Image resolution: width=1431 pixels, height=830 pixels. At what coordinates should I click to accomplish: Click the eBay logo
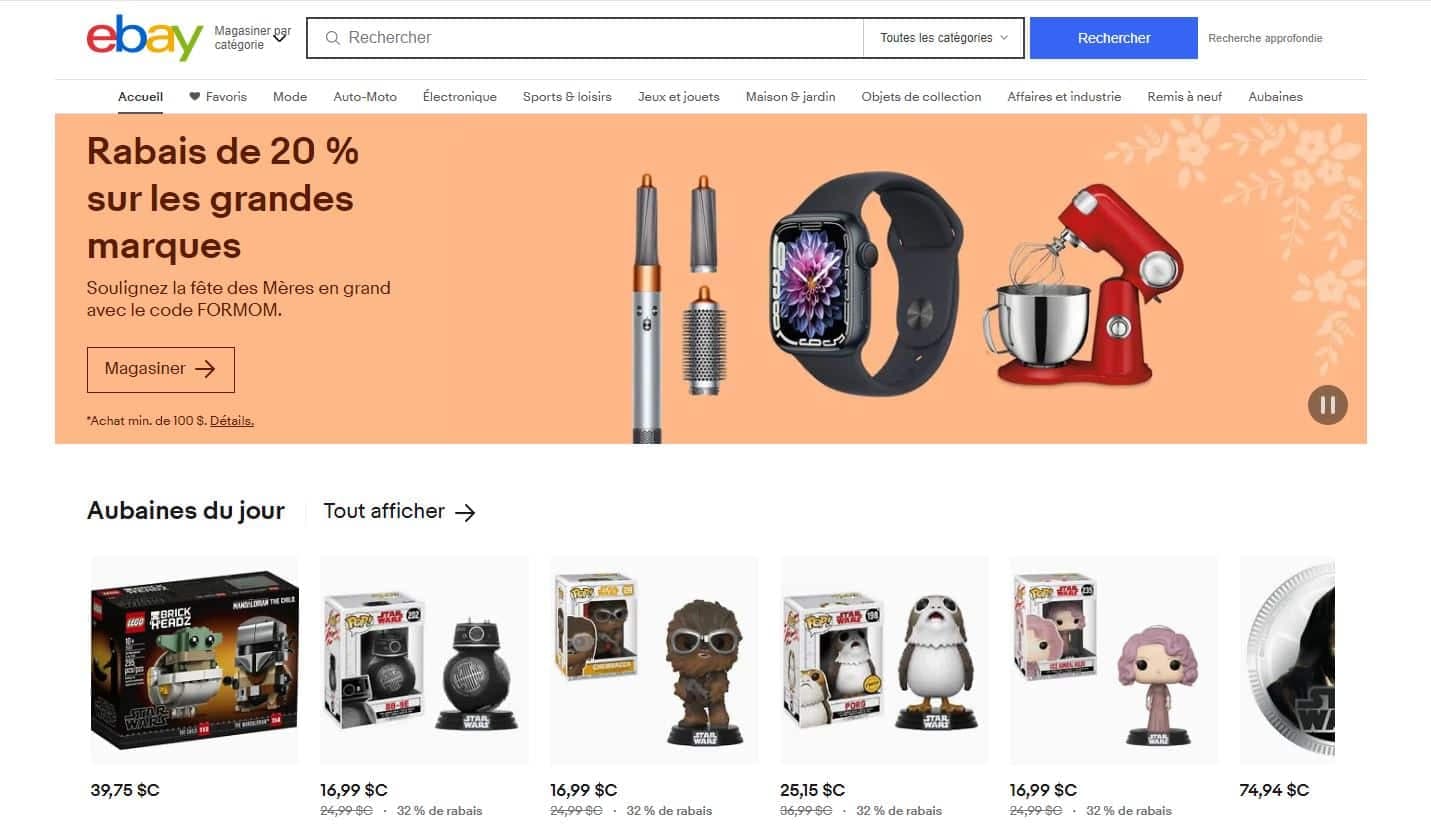coord(145,38)
